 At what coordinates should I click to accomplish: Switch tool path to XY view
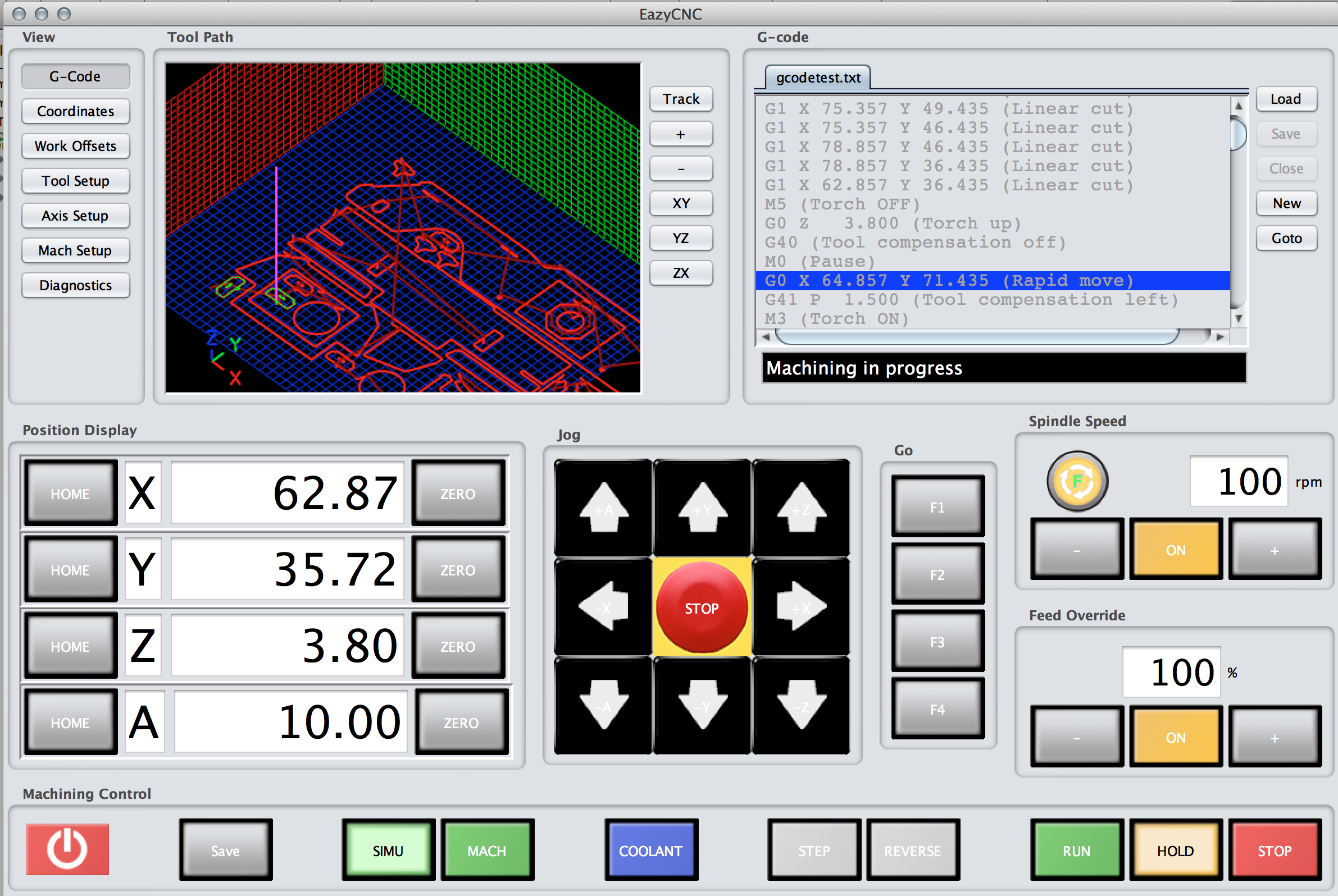click(681, 203)
